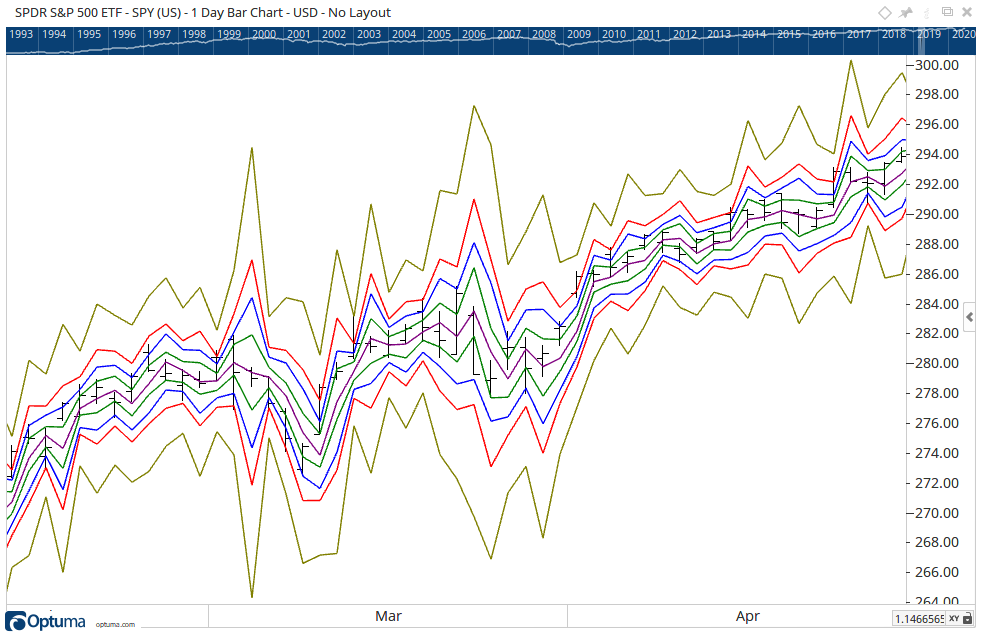Viewport: 982px width, 635px height.
Task: Select the 296.00 price level label
Action: pos(937,124)
